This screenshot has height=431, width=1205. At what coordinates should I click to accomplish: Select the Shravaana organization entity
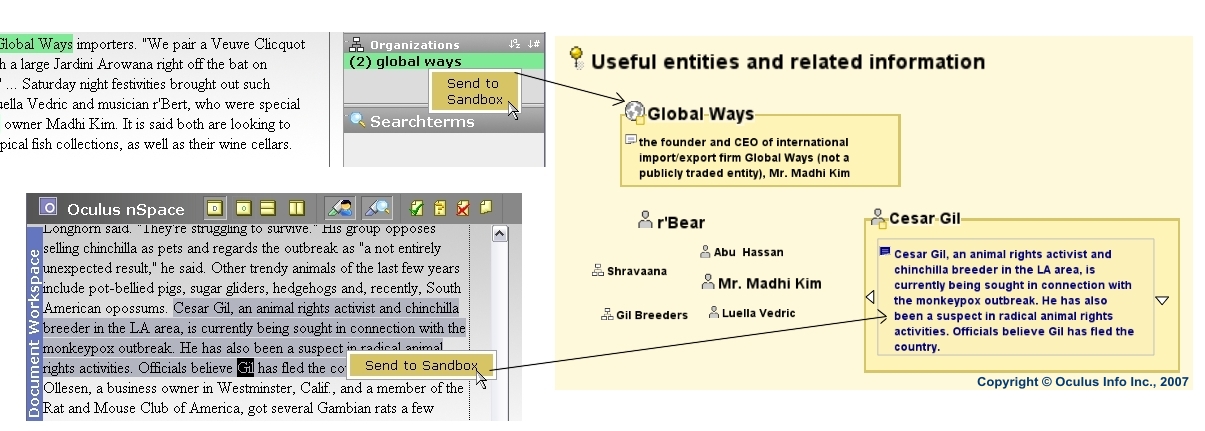point(636,271)
